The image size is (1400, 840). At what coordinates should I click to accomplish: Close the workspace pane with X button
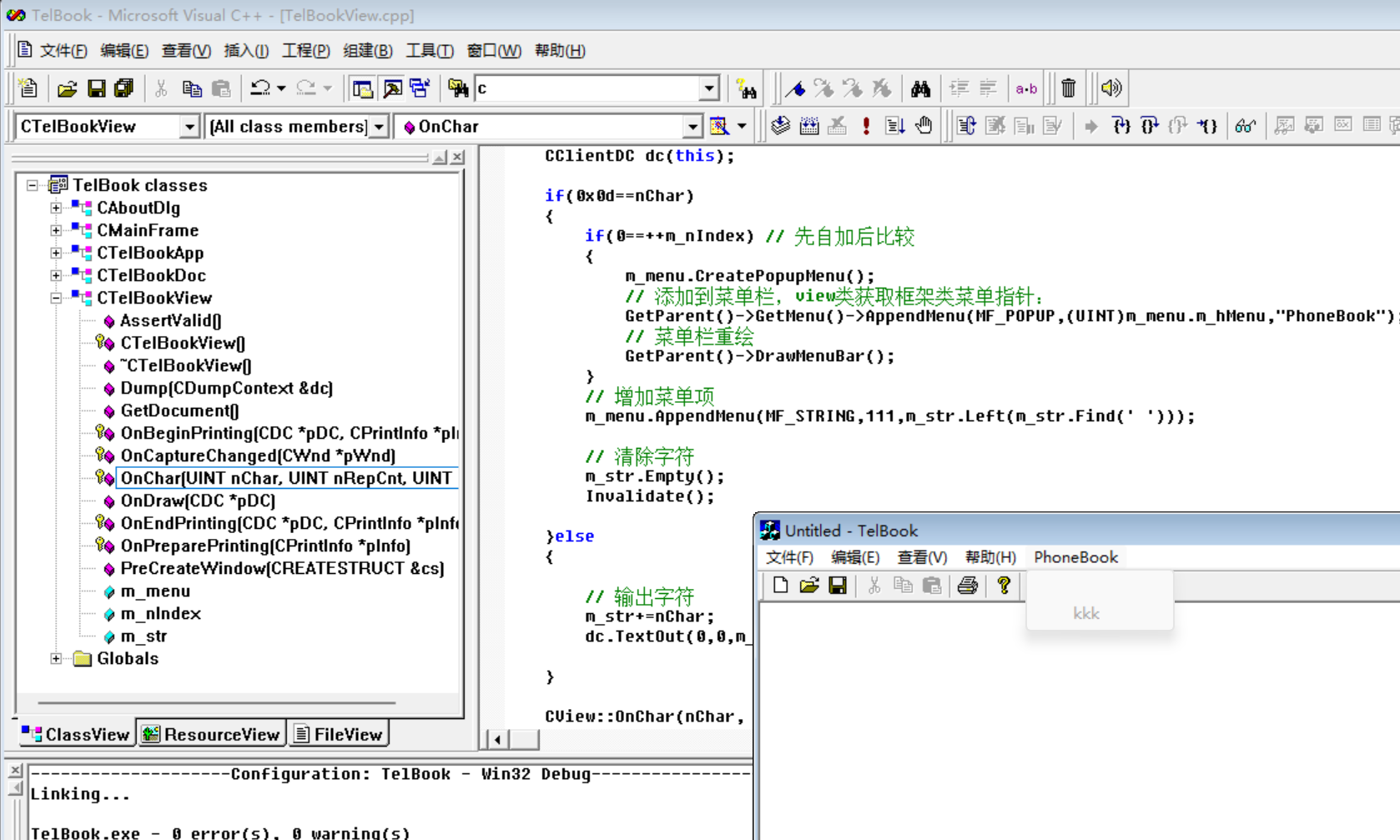(x=457, y=158)
